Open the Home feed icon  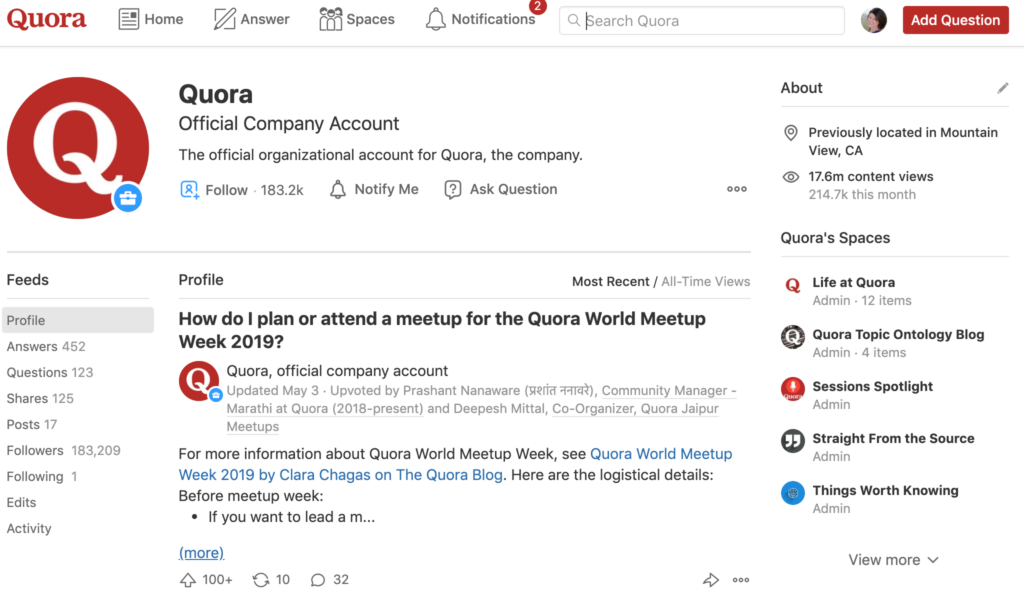(x=129, y=19)
